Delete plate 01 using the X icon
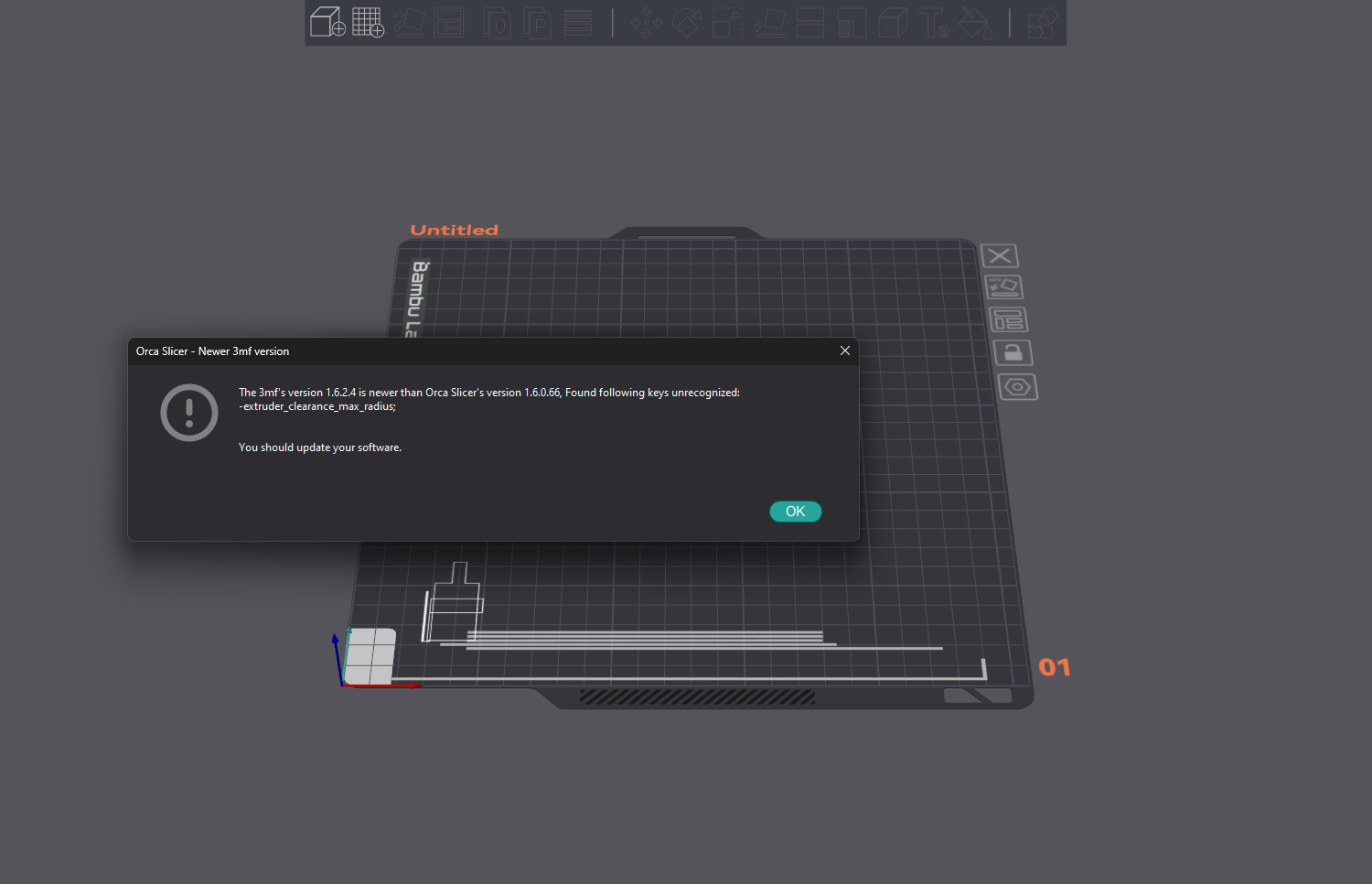 pos(999,255)
